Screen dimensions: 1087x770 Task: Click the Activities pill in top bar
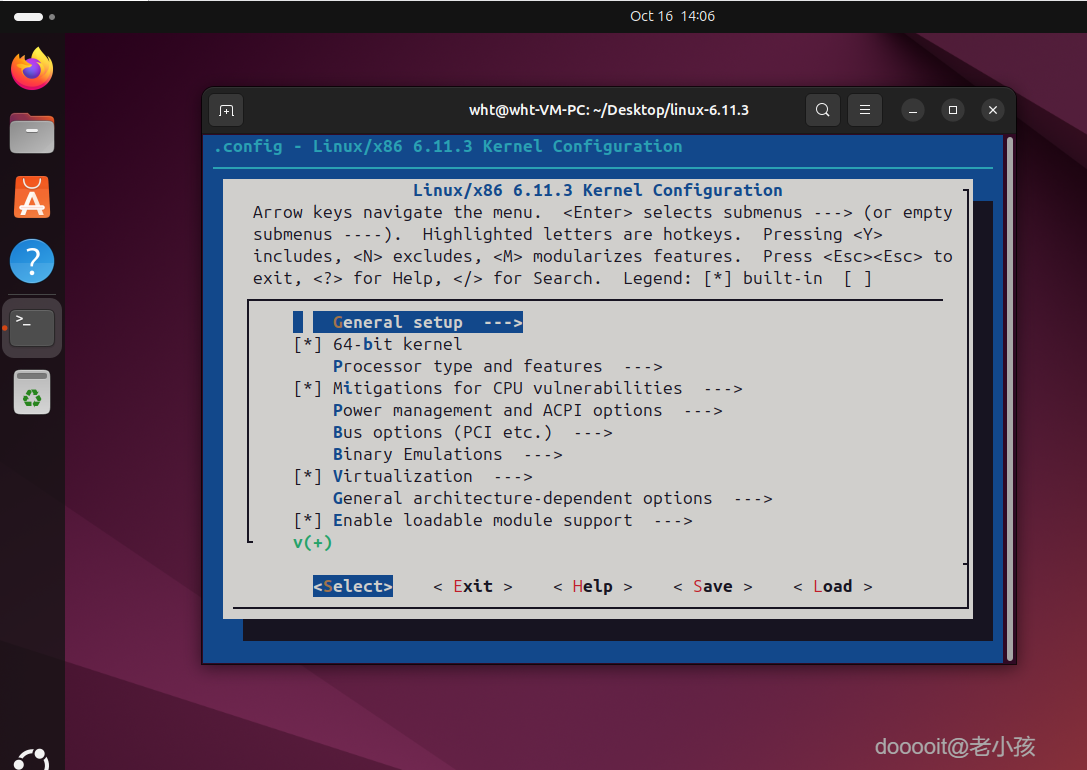click(34, 17)
